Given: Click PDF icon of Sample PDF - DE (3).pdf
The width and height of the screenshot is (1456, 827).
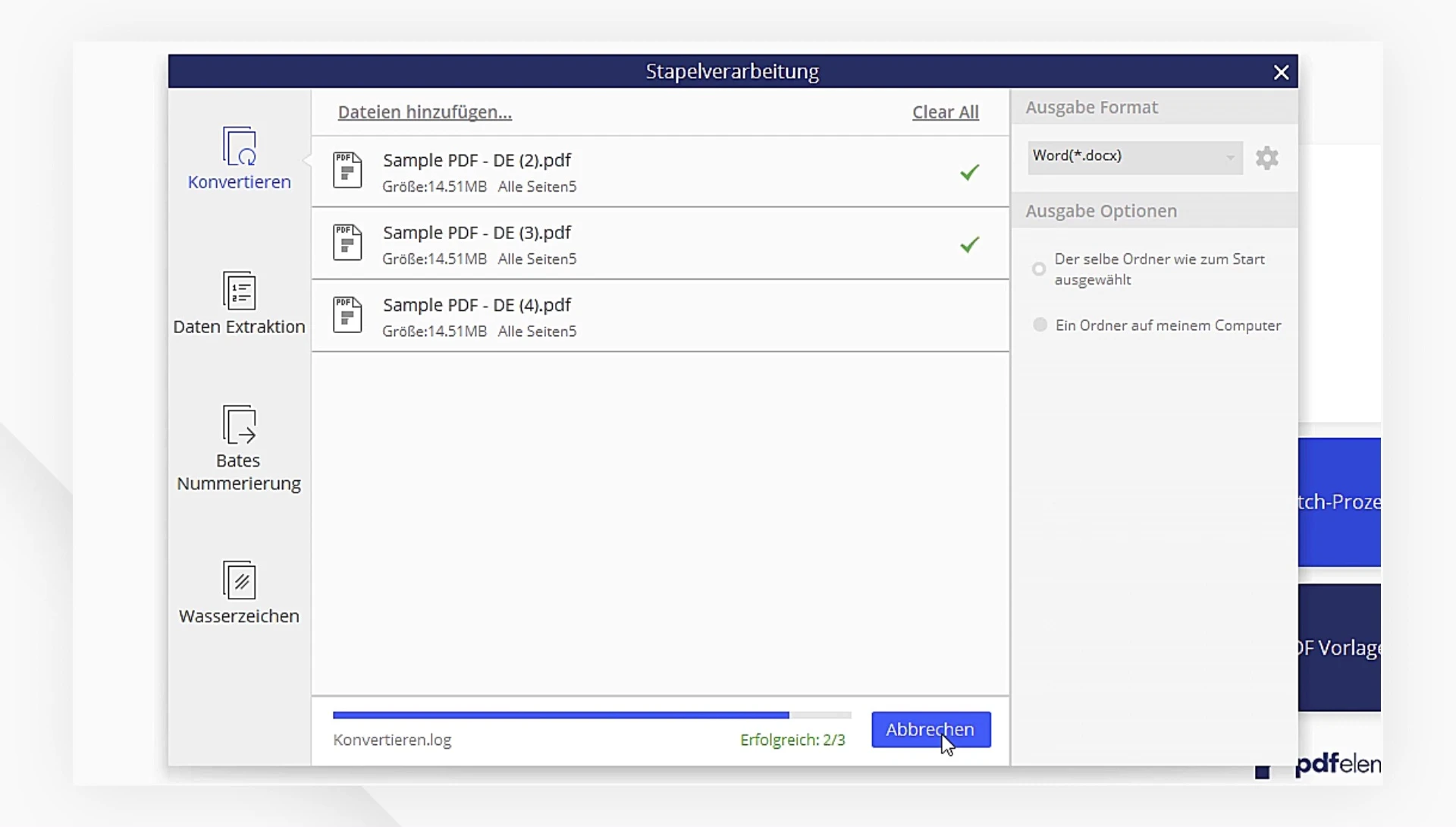Looking at the screenshot, I should pyautogui.click(x=347, y=242).
